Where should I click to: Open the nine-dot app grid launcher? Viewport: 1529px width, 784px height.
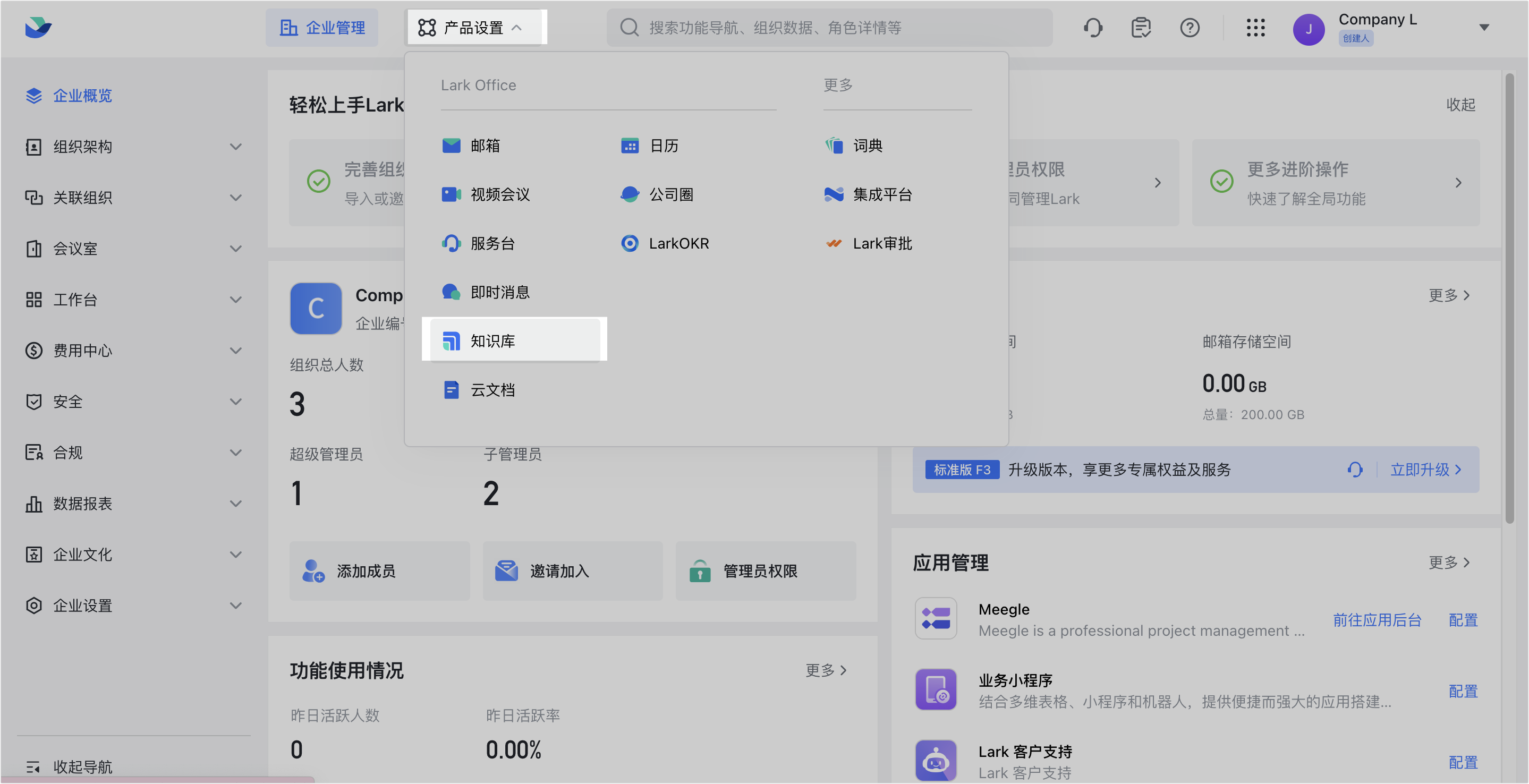pyautogui.click(x=1255, y=27)
